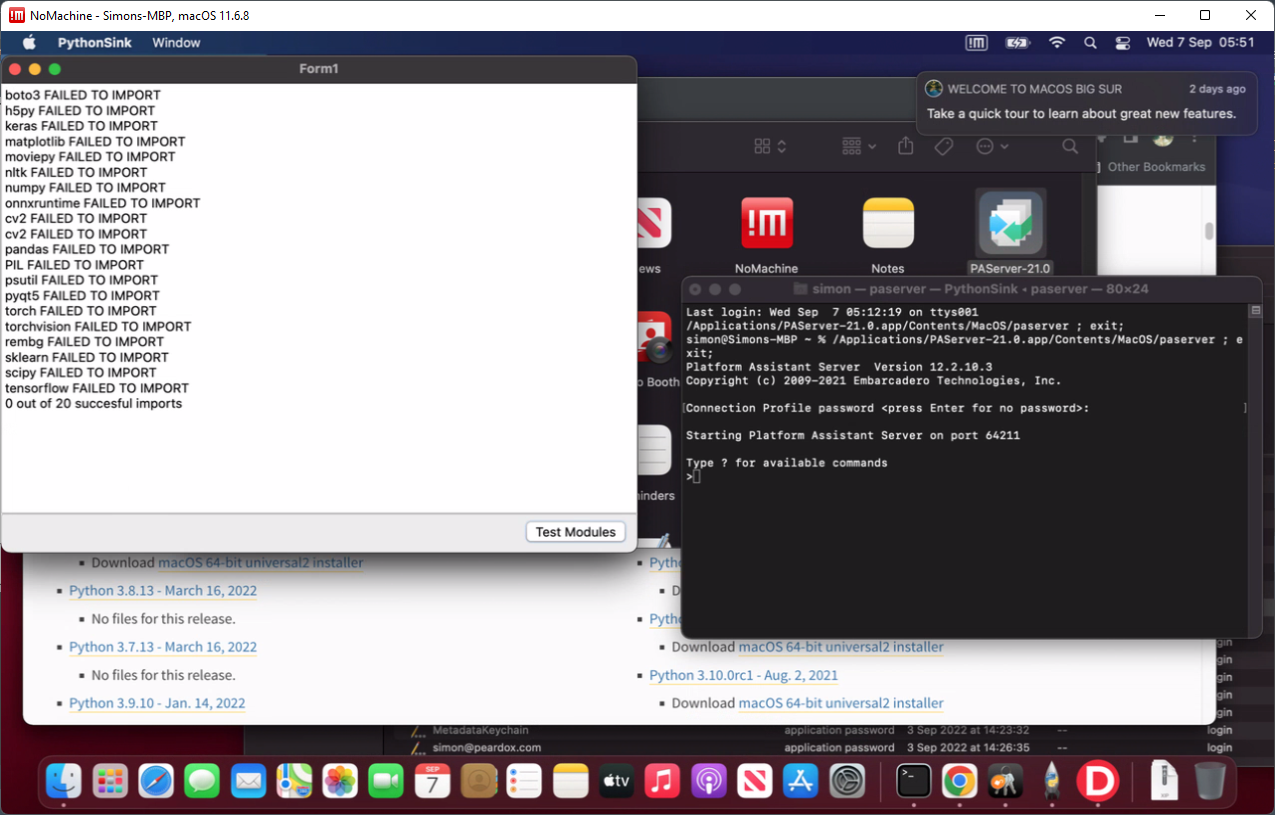Open Apple TV from the Dock
Screen dimensions: 1275x815
(x=617, y=780)
